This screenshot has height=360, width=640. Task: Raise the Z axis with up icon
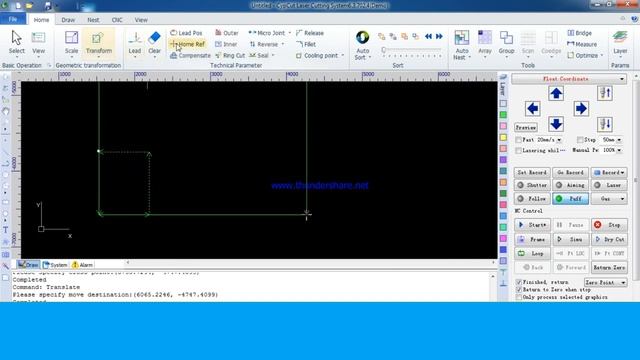(604, 93)
